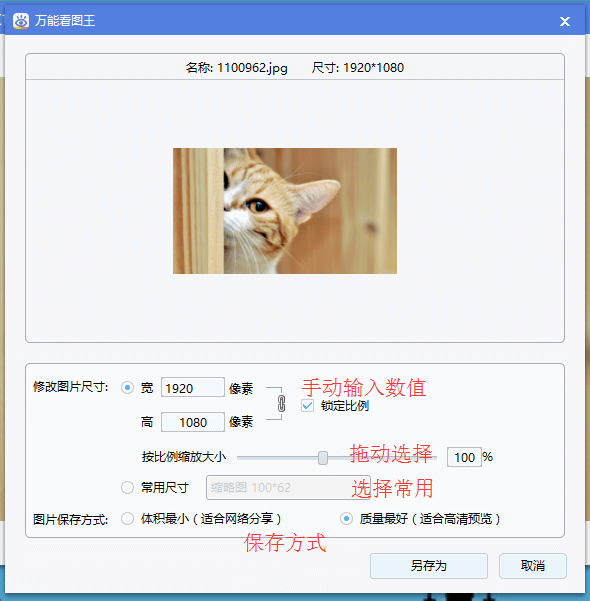Choose 质量最好 save mode radio button

pos(346,519)
